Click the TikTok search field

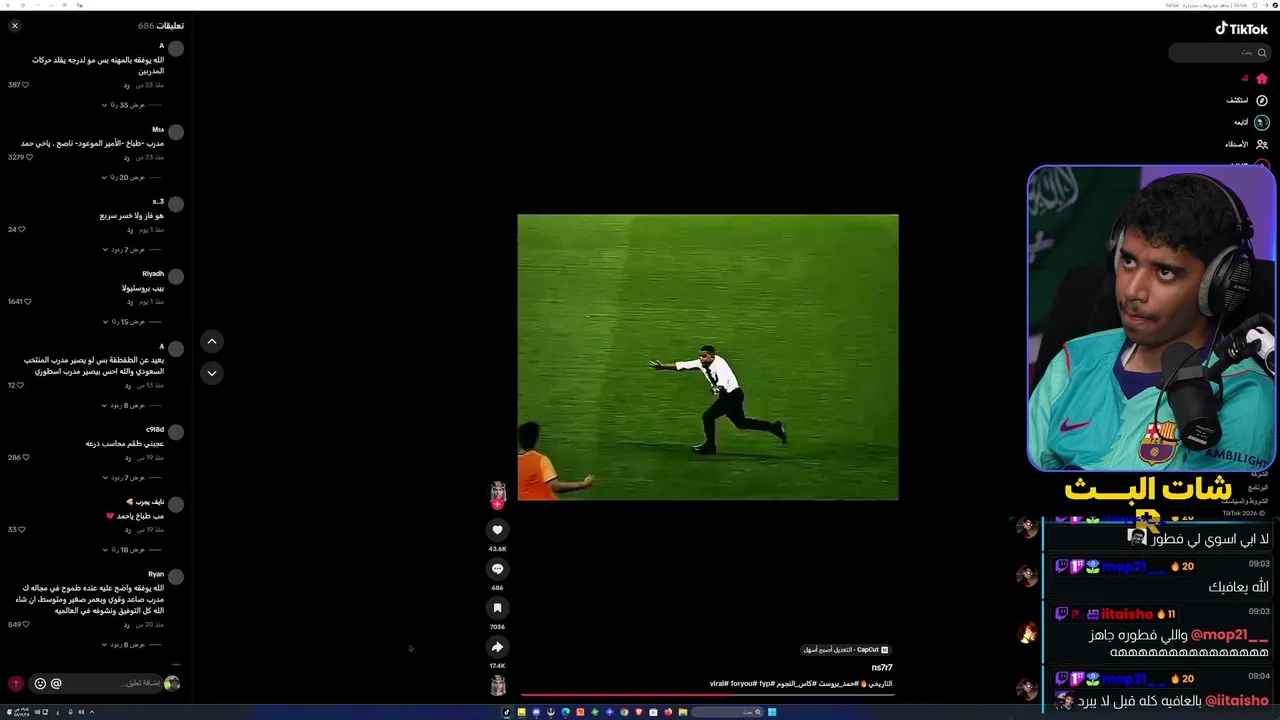1219,52
